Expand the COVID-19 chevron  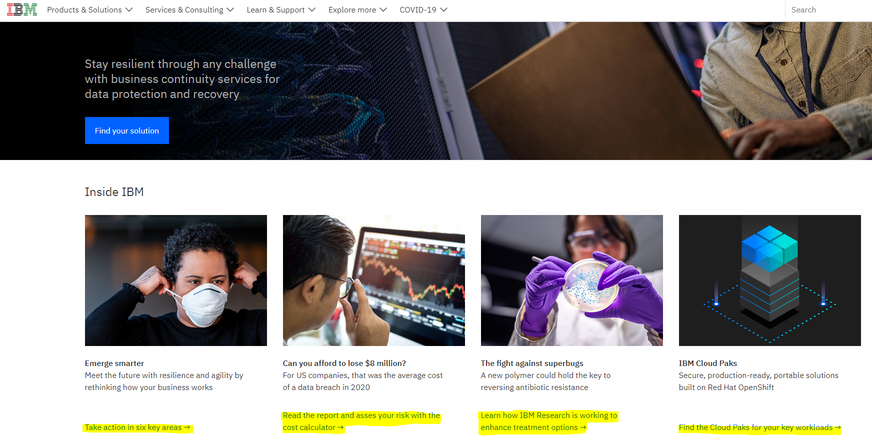point(443,9)
